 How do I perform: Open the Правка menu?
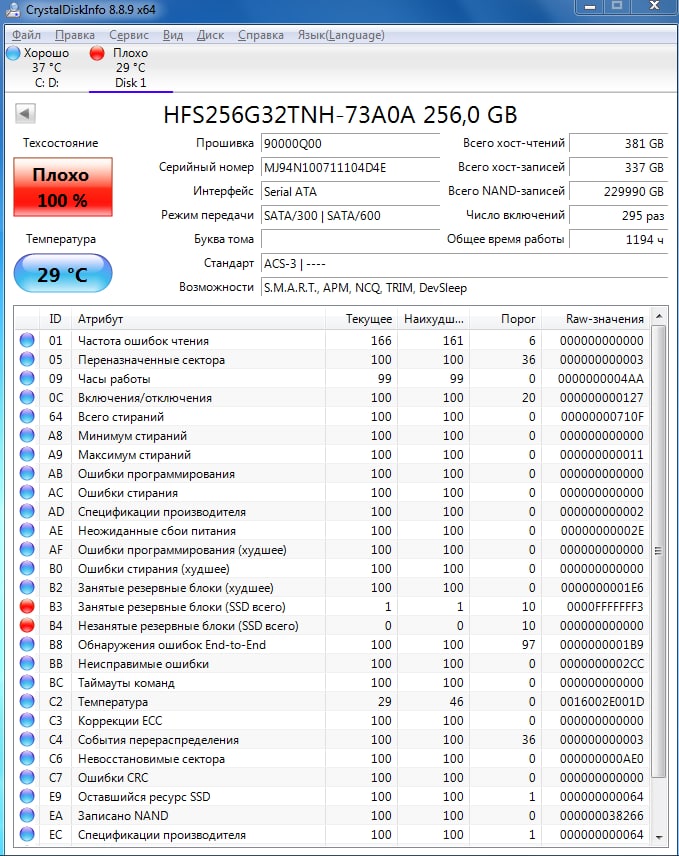point(75,35)
